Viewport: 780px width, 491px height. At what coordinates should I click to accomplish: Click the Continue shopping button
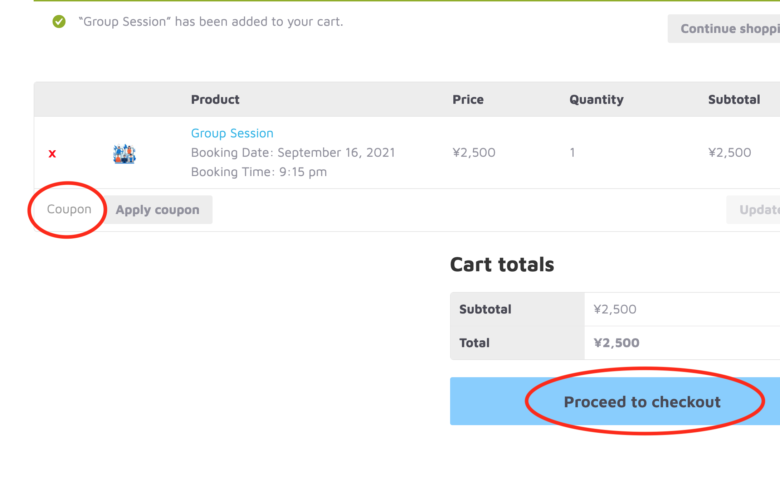pos(724,29)
